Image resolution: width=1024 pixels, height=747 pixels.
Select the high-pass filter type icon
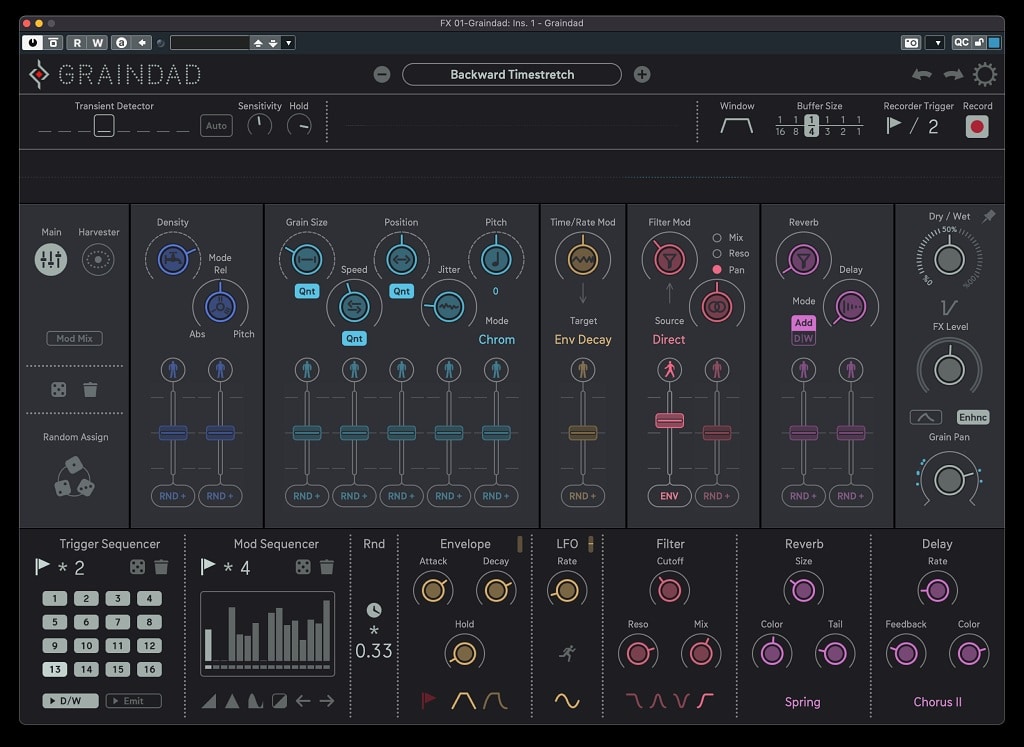(705, 701)
